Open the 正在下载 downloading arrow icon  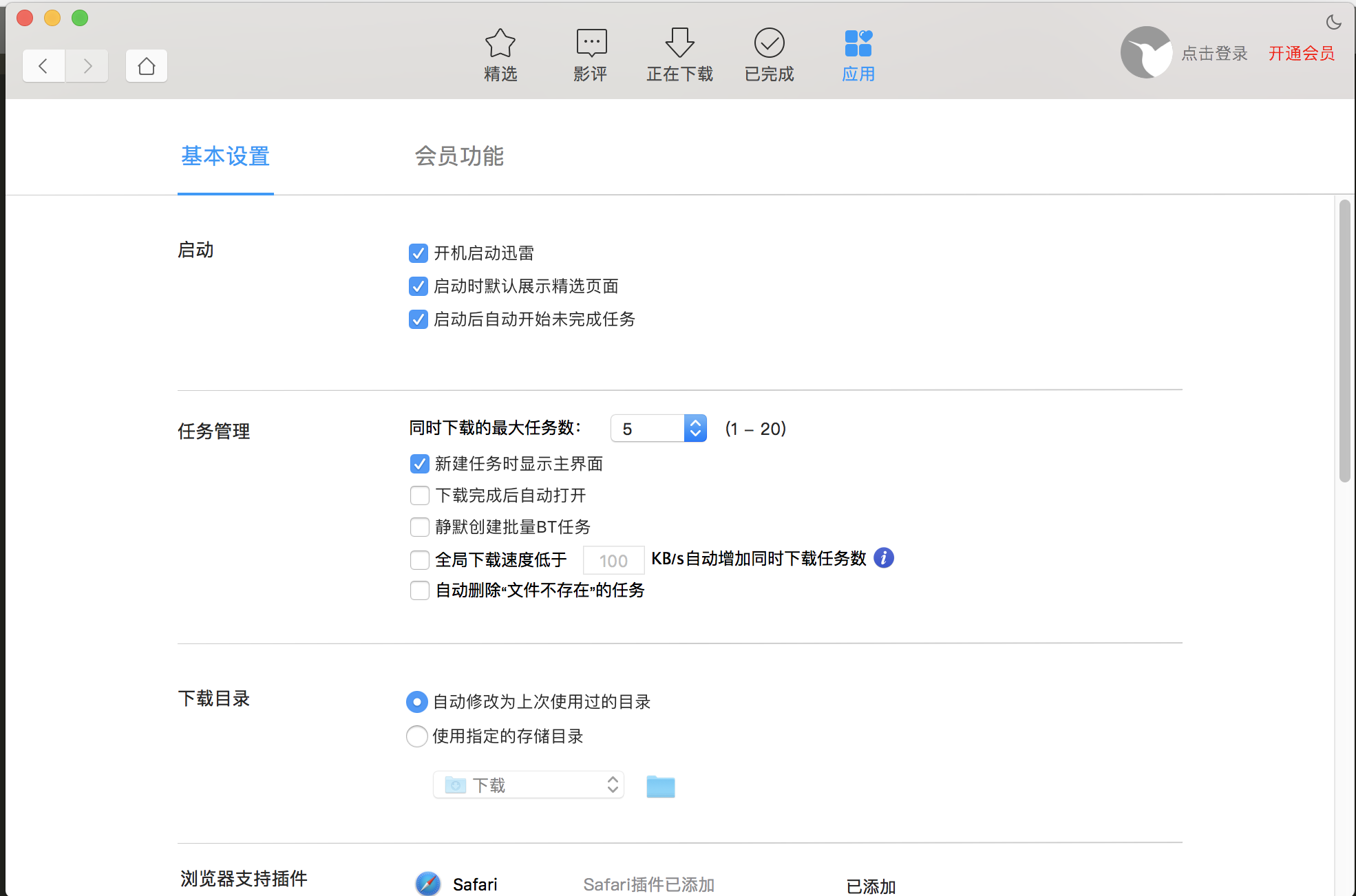tap(679, 43)
